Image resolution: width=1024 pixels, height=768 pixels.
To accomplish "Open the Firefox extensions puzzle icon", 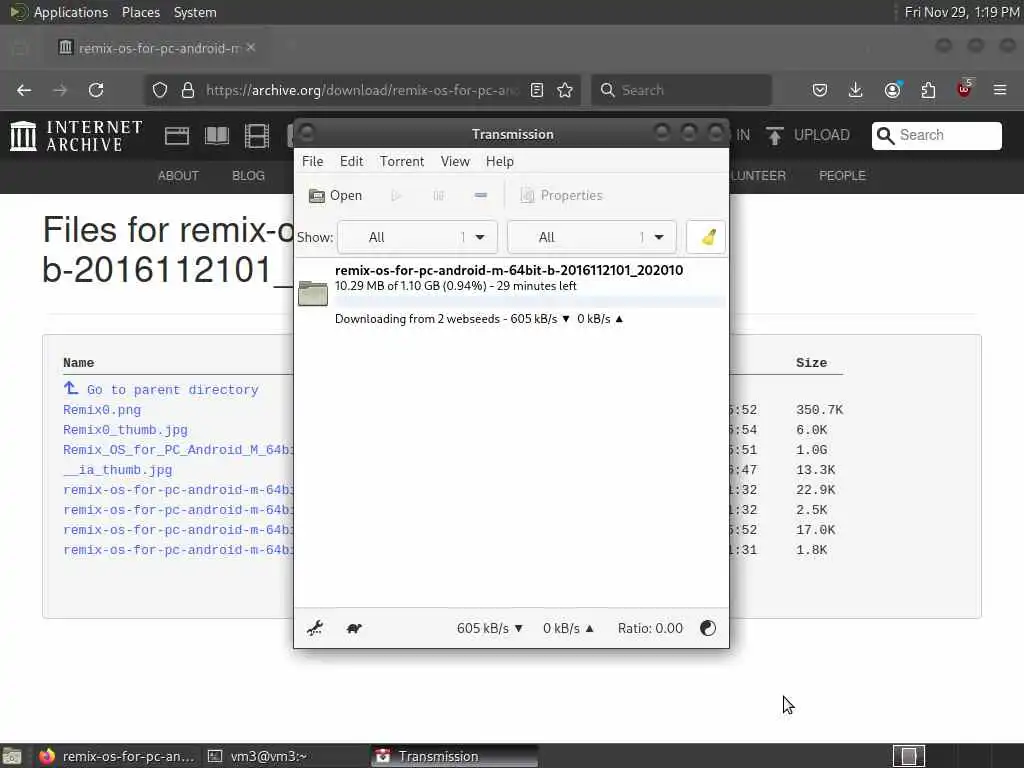I will [x=929, y=90].
